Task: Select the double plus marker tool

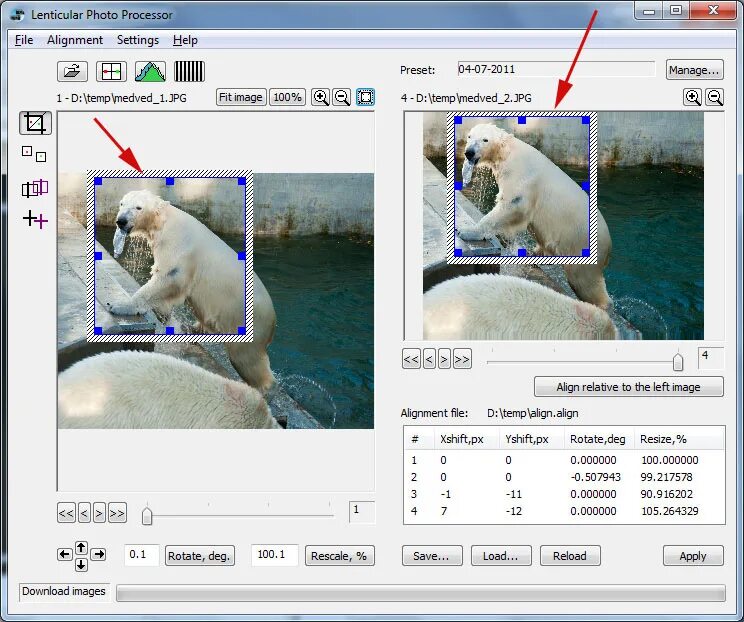Action: coord(35,220)
